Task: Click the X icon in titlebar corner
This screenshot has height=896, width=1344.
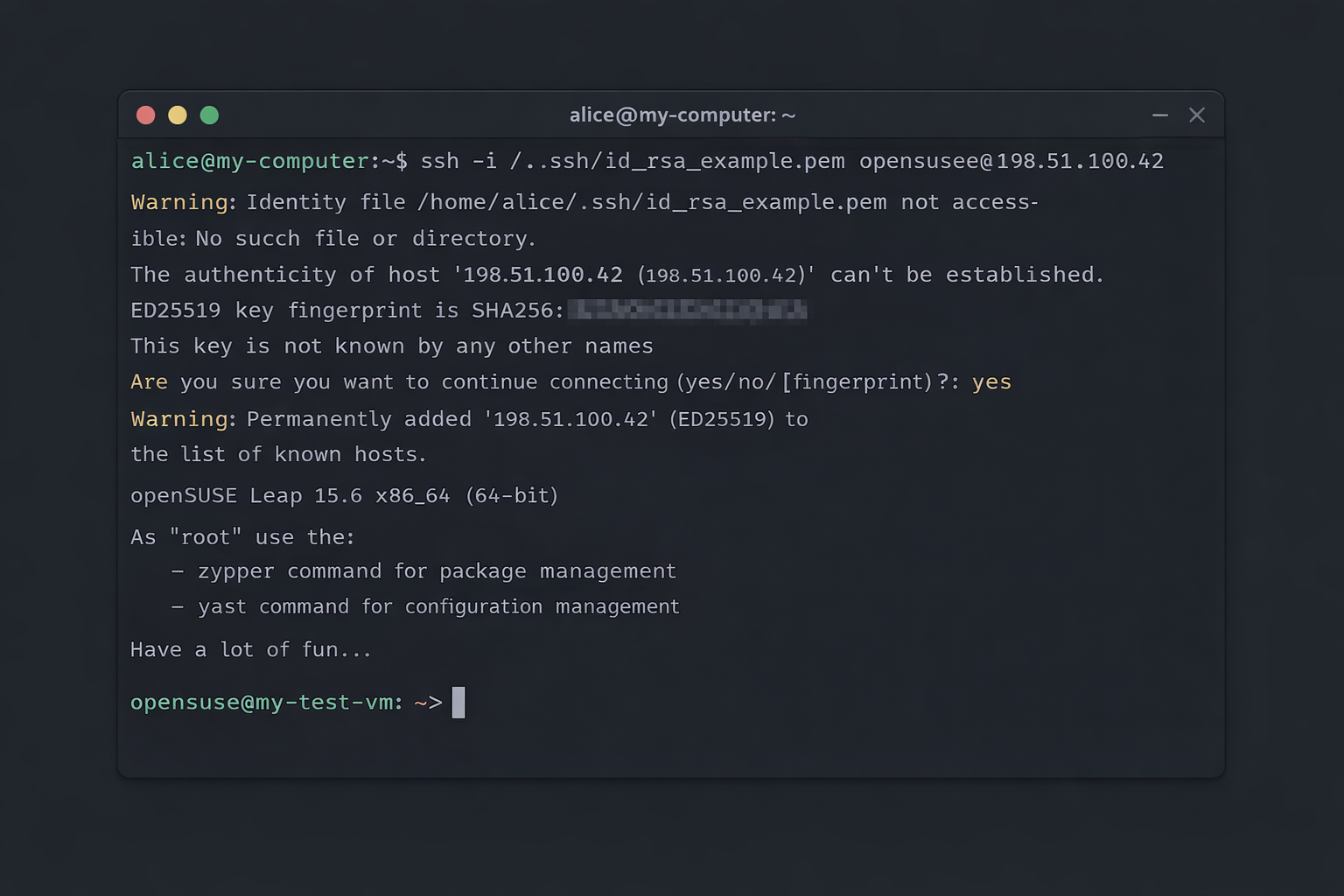Action: (x=1197, y=115)
